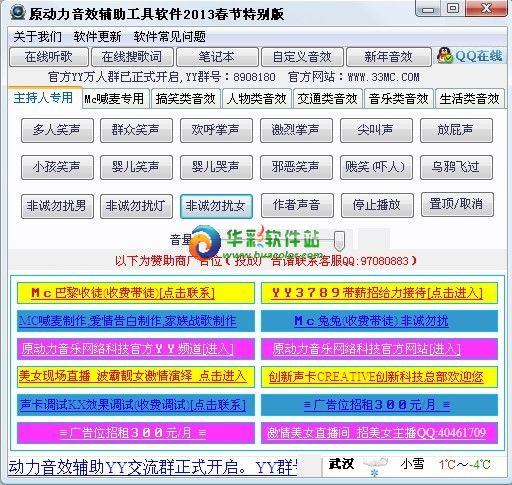The width and height of the screenshot is (512, 485).
Task: Click the 在线搜歌词 button
Action: [132, 57]
